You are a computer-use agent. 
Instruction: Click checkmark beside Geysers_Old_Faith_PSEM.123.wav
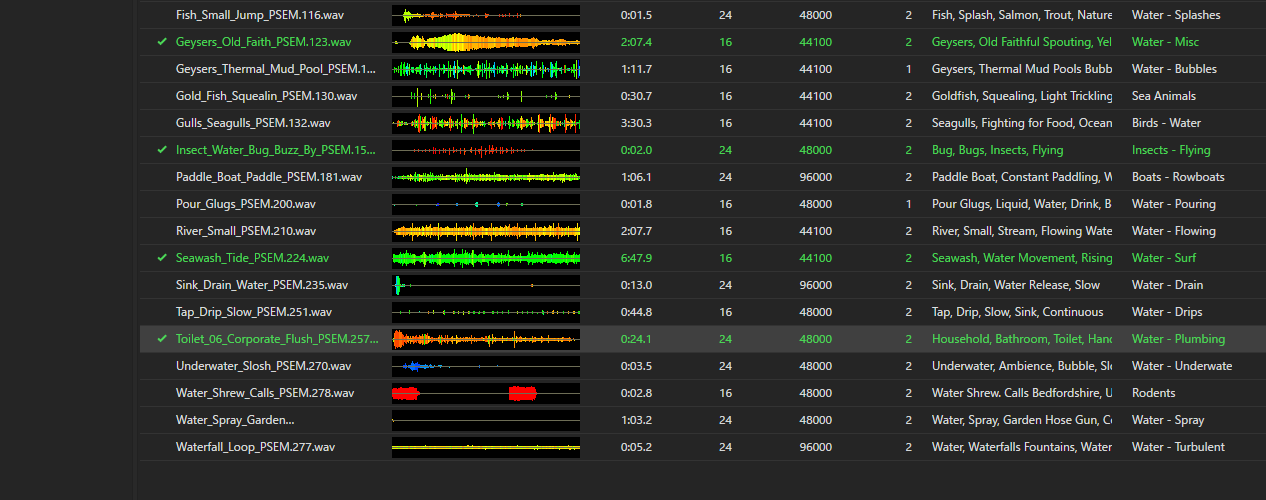click(162, 42)
